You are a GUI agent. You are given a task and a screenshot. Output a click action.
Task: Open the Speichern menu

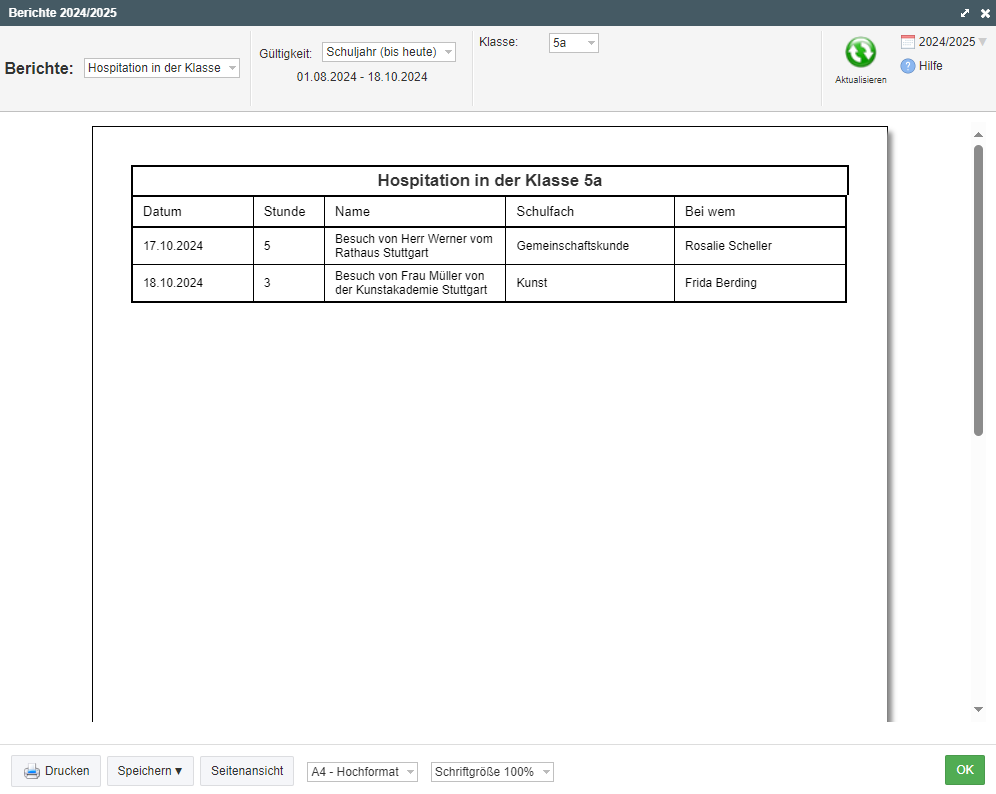coord(150,770)
